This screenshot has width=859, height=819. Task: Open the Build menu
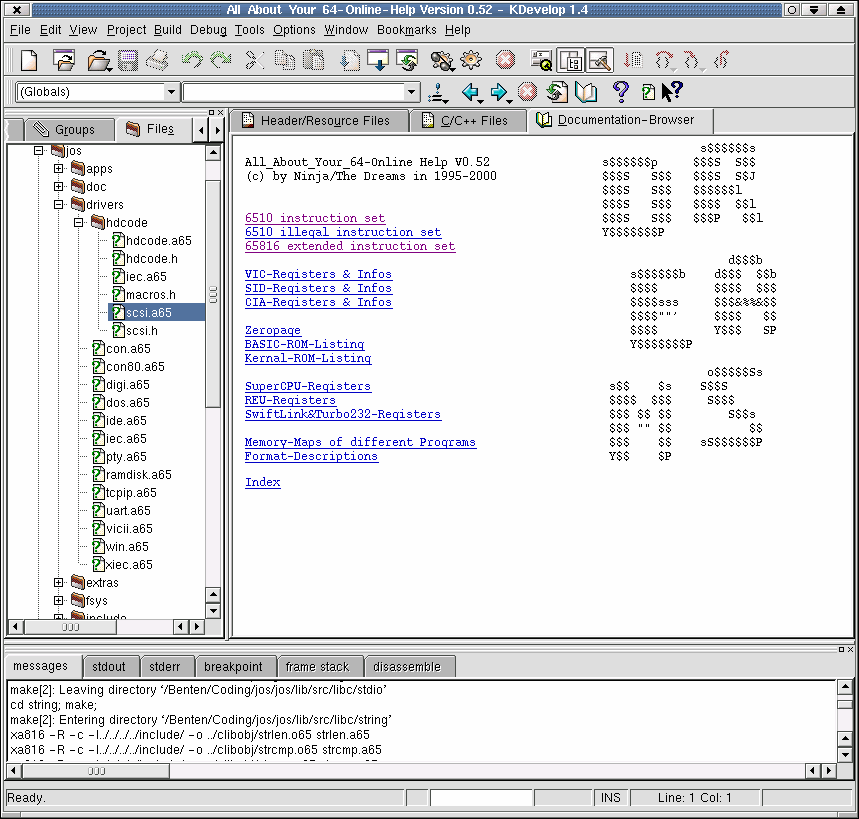point(168,30)
